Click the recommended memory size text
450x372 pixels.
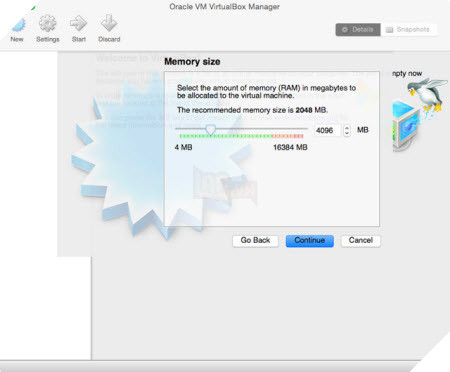(252, 110)
